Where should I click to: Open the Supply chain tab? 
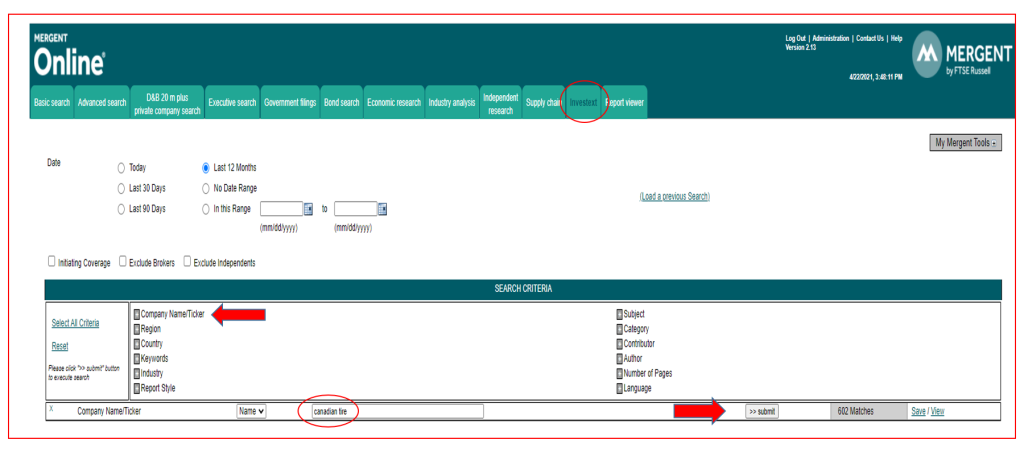point(543,103)
